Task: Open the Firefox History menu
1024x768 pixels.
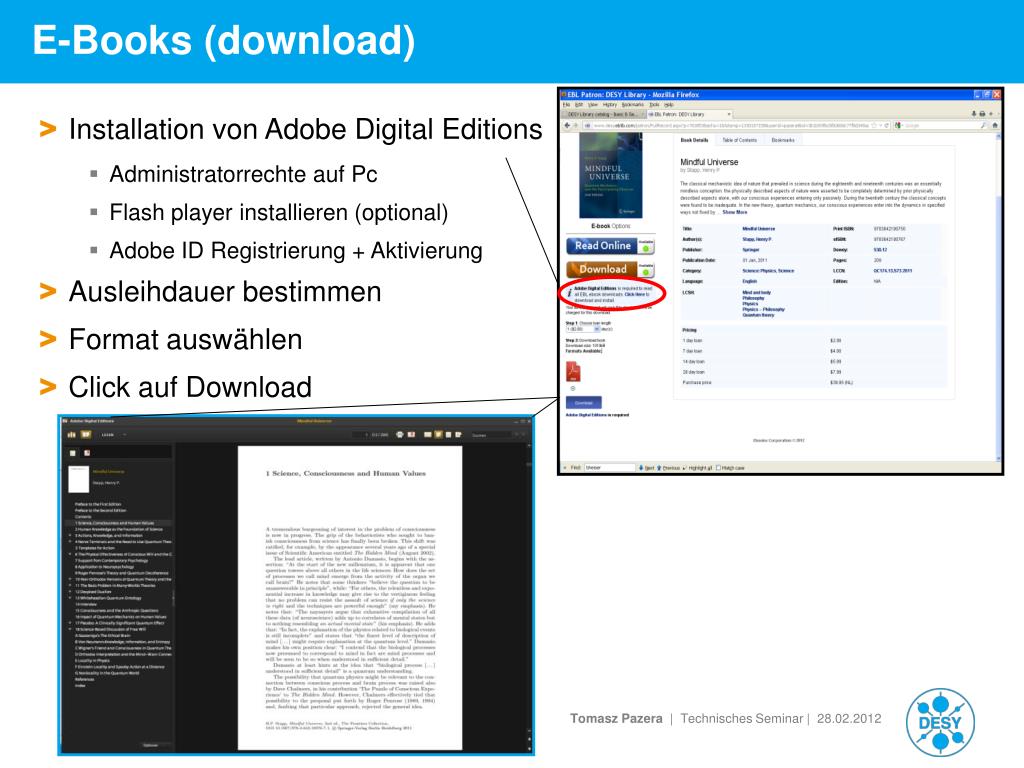Action: 610,105
